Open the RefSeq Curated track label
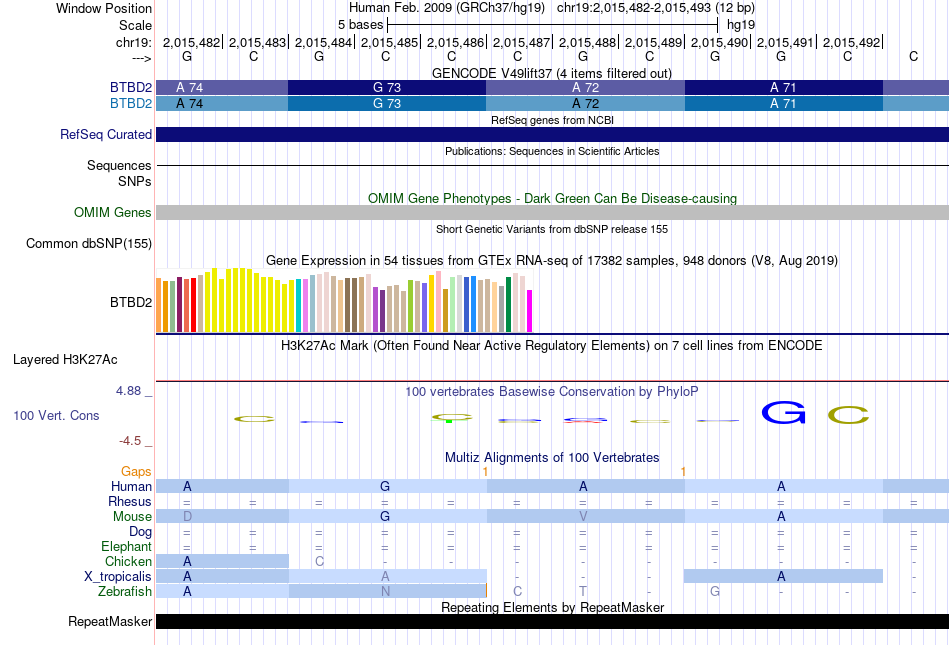The width and height of the screenshot is (950, 645). point(105,134)
